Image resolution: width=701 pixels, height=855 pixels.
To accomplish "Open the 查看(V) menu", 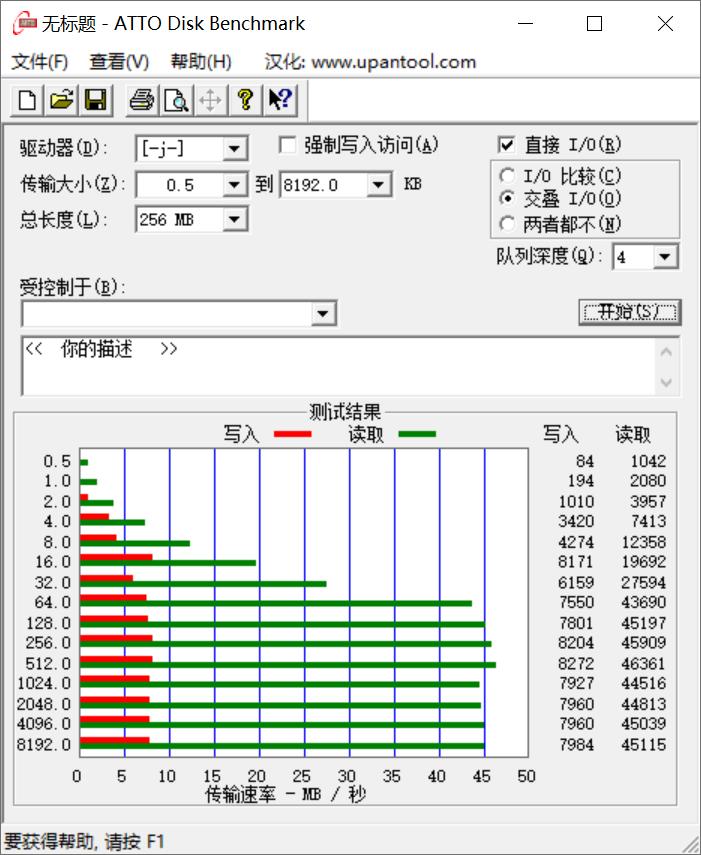I will click(x=119, y=62).
